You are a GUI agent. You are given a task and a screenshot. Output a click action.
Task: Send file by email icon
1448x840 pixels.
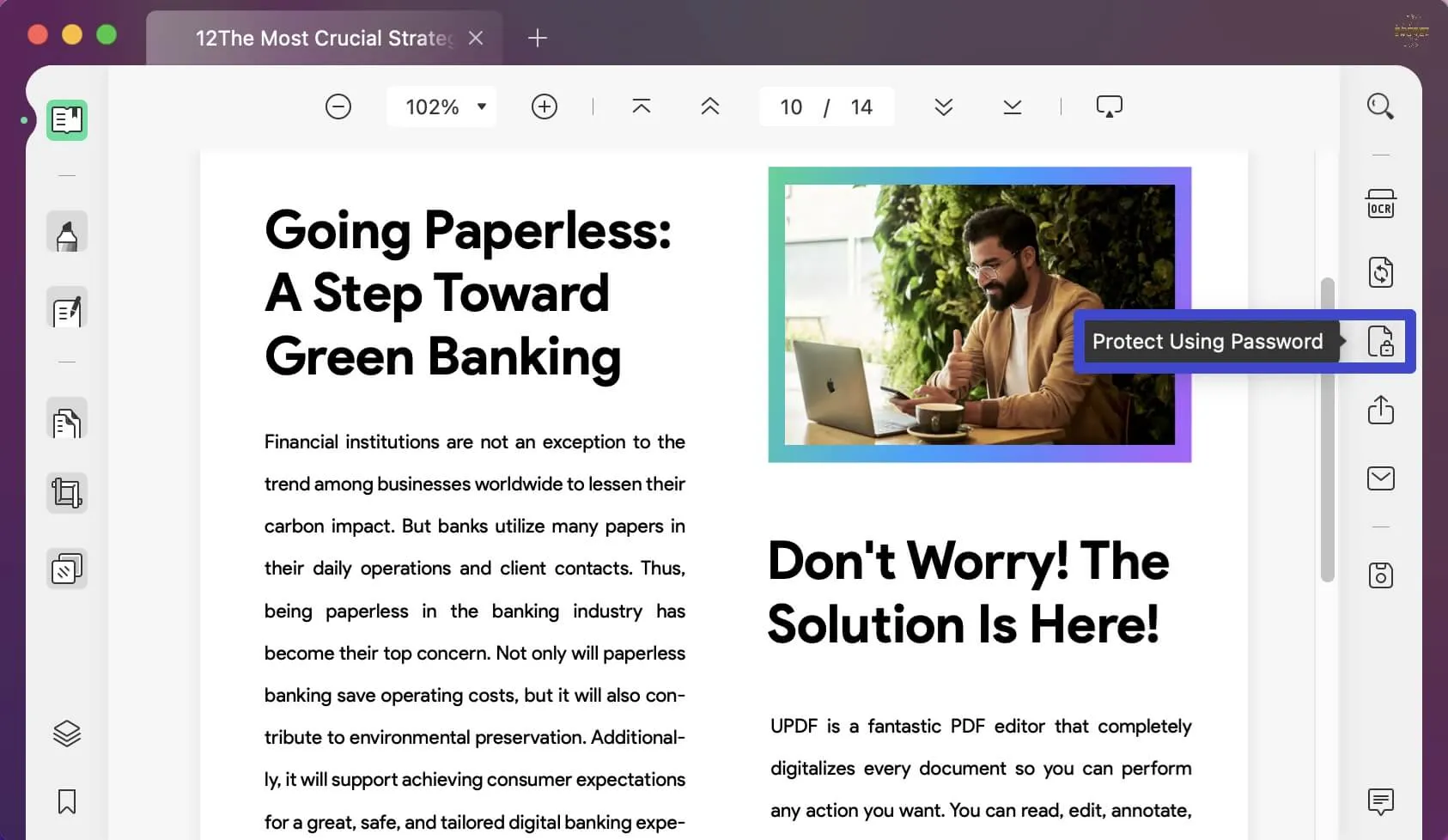click(1381, 478)
